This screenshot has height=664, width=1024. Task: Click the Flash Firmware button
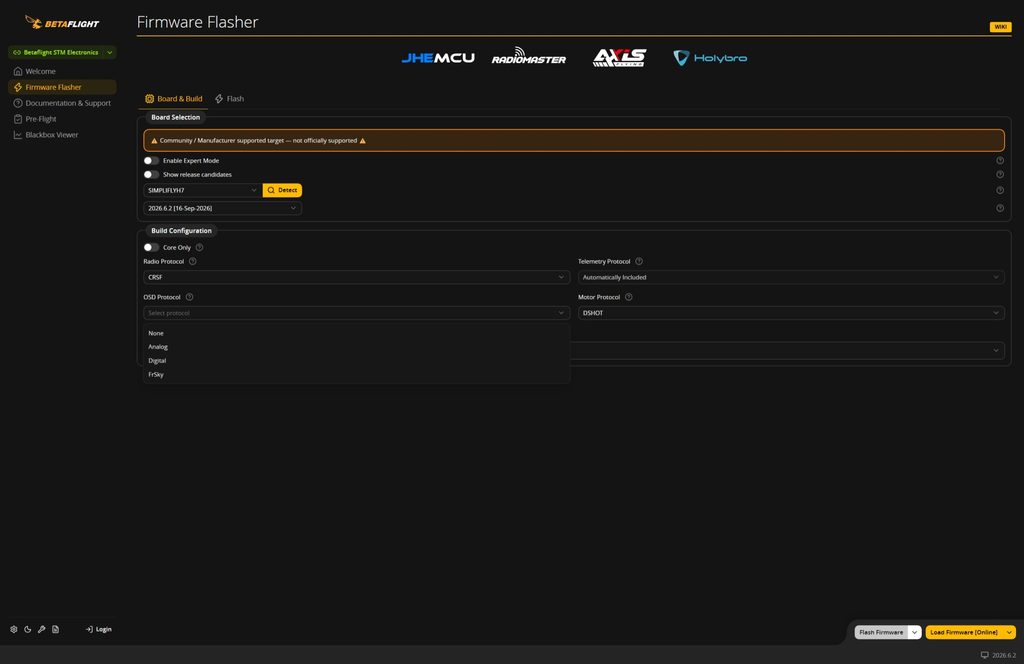point(881,632)
